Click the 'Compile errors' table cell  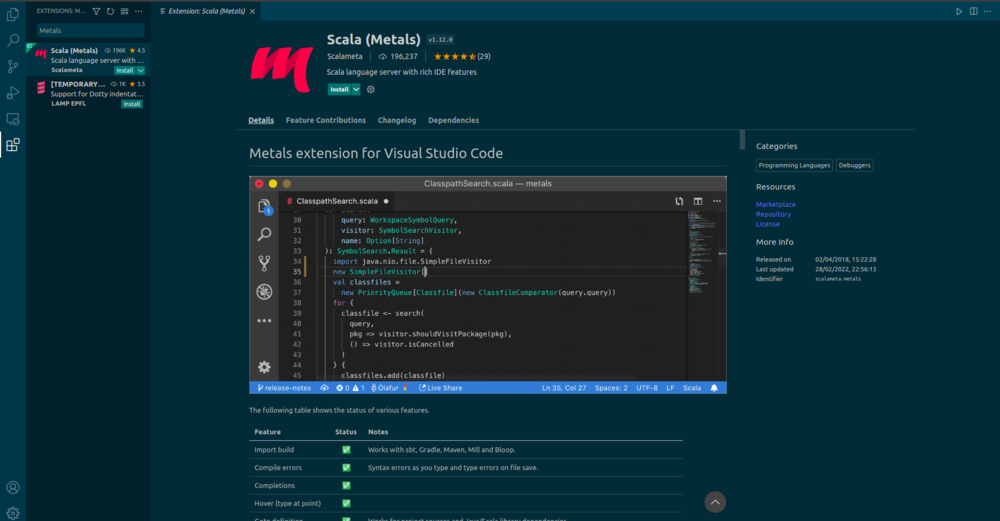(x=278, y=467)
